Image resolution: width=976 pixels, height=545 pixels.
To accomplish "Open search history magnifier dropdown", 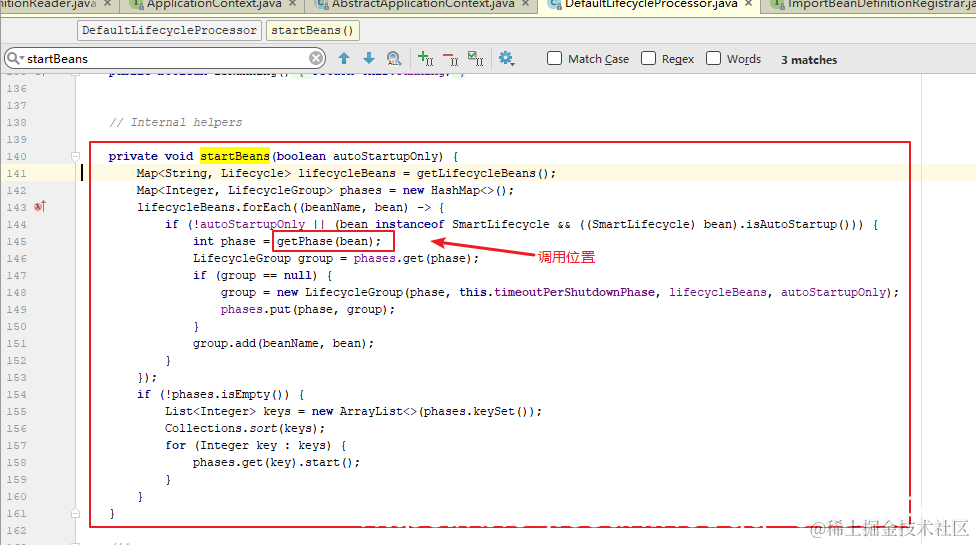I will [x=16, y=58].
